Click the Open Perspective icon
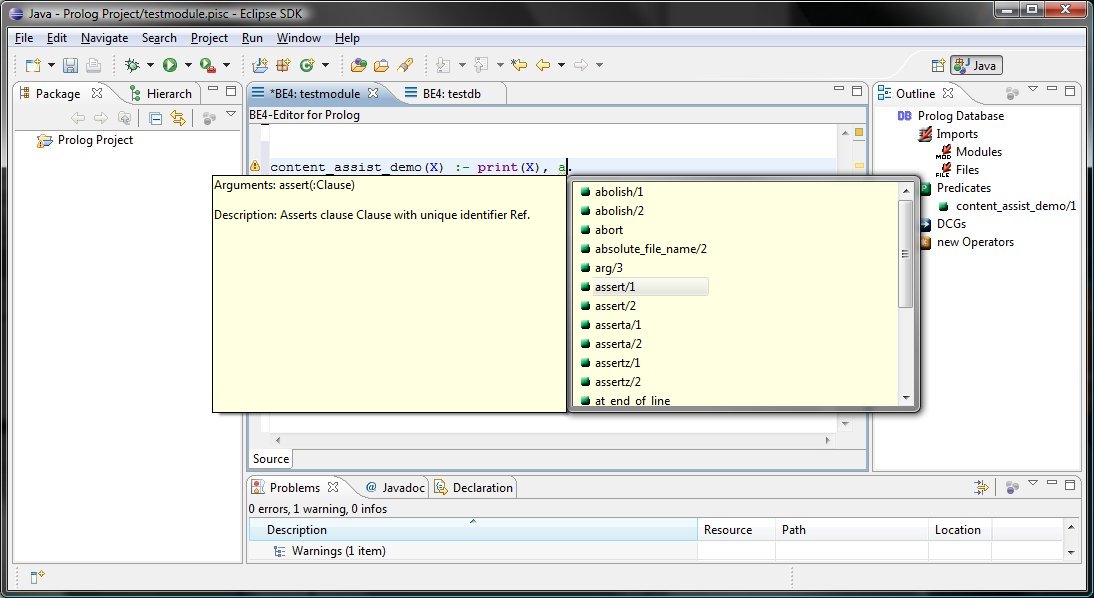The image size is (1094, 598). tap(938, 65)
